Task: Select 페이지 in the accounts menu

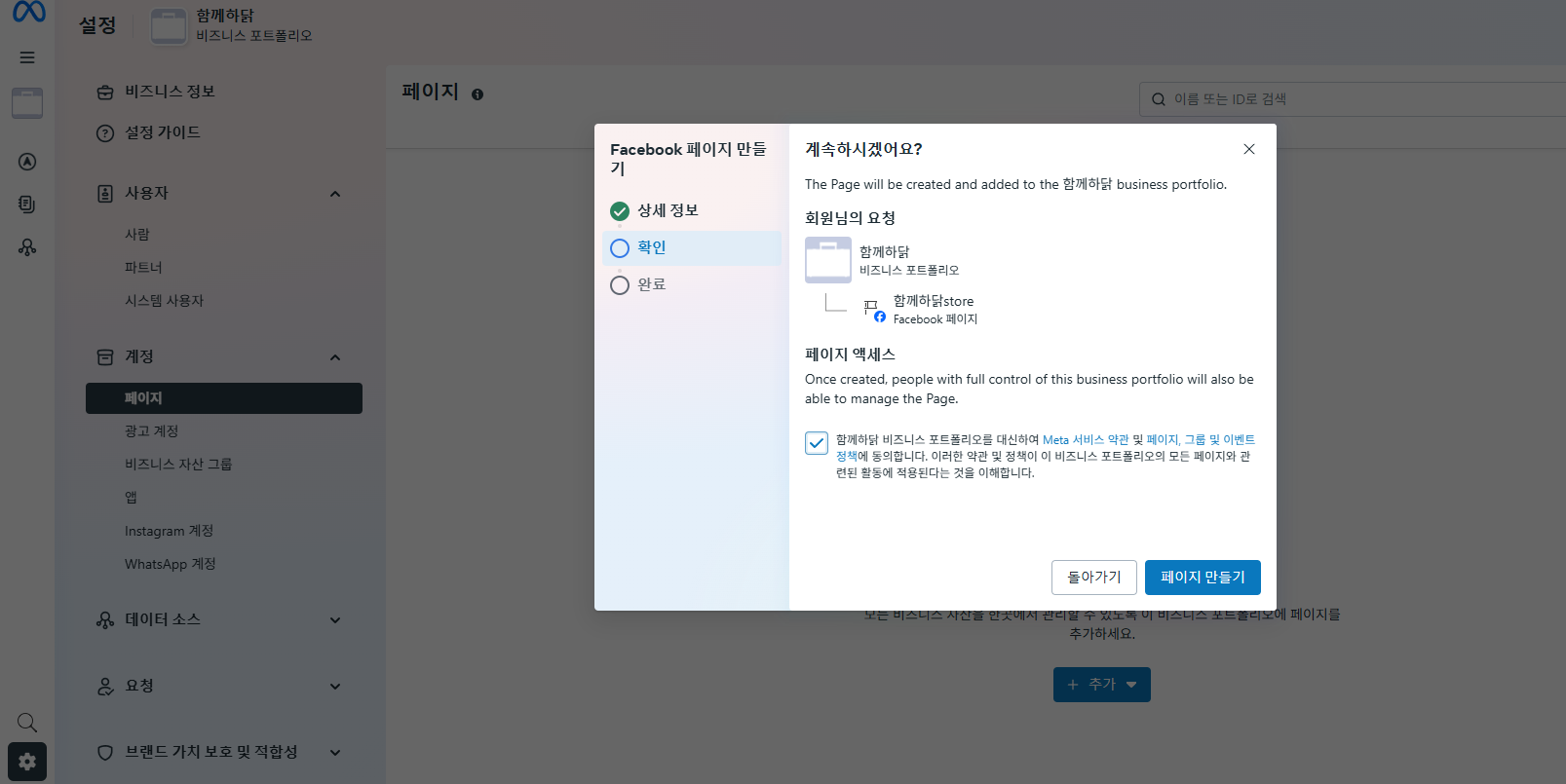Action: (x=224, y=398)
